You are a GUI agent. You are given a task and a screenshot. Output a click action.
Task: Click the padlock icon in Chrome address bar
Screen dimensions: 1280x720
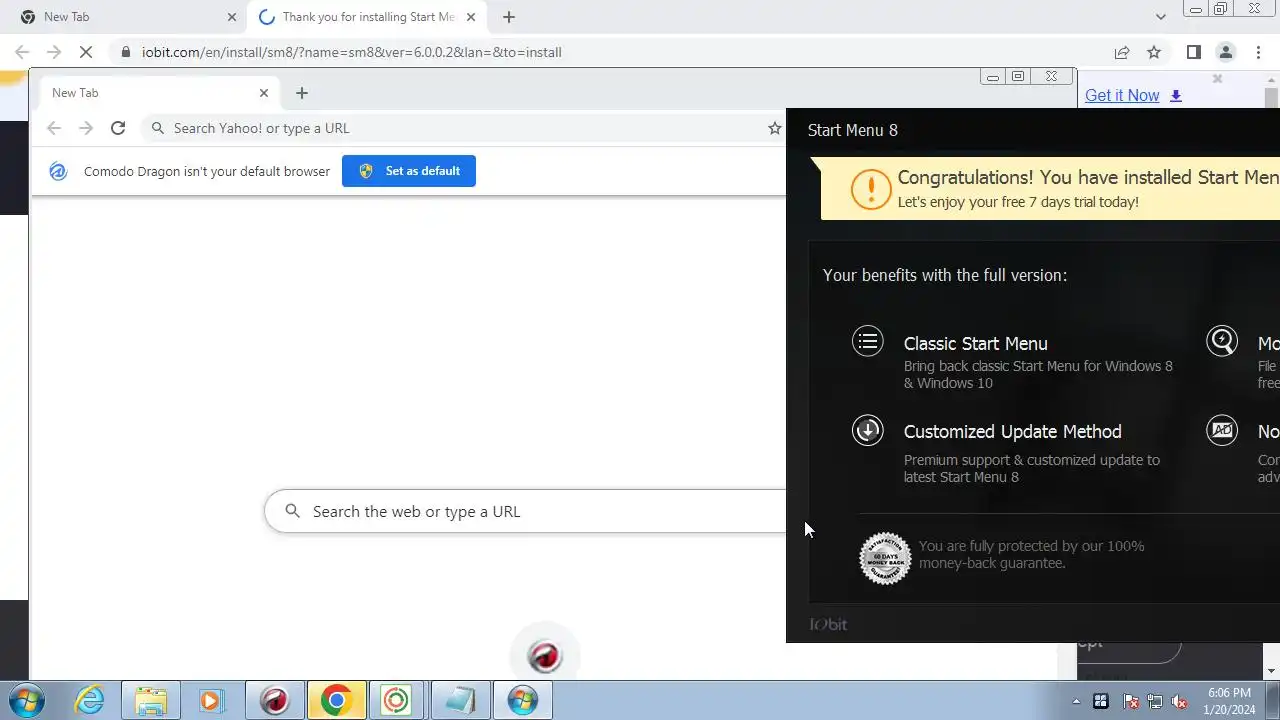pos(125,52)
